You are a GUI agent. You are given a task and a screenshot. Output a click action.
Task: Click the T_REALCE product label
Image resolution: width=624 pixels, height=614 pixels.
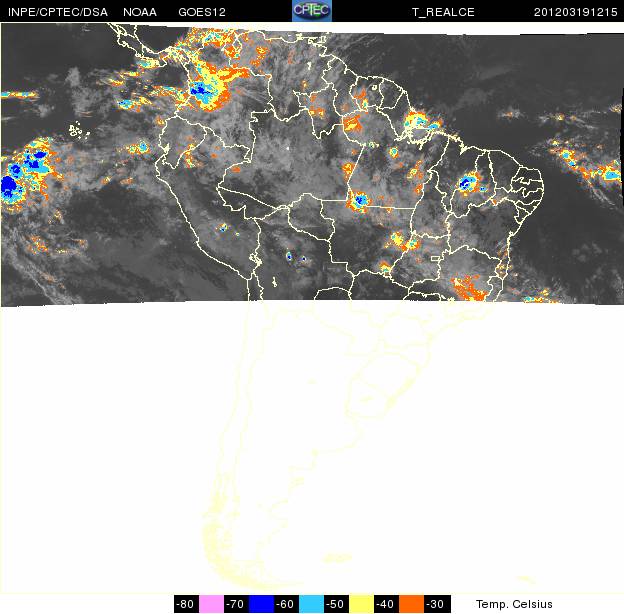coord(443,12)
